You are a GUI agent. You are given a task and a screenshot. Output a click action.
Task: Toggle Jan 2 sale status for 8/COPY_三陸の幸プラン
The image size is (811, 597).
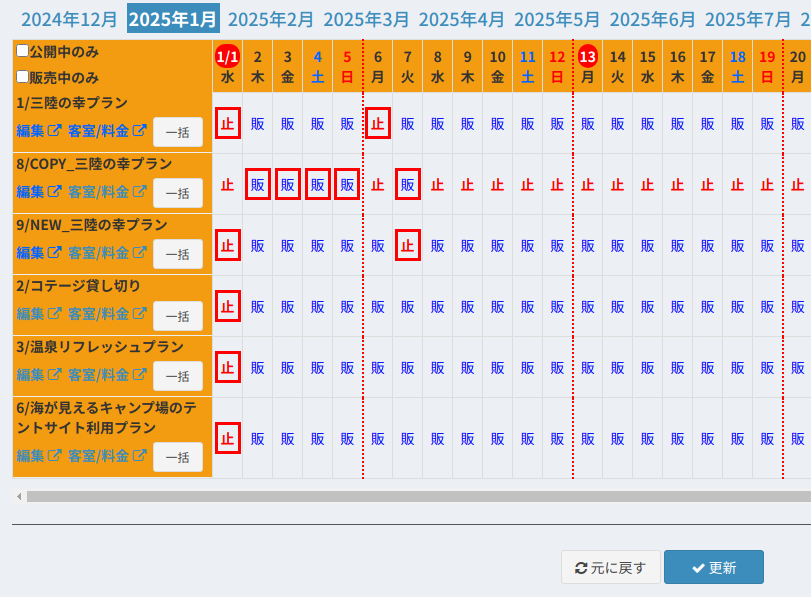tap(258, 184)
